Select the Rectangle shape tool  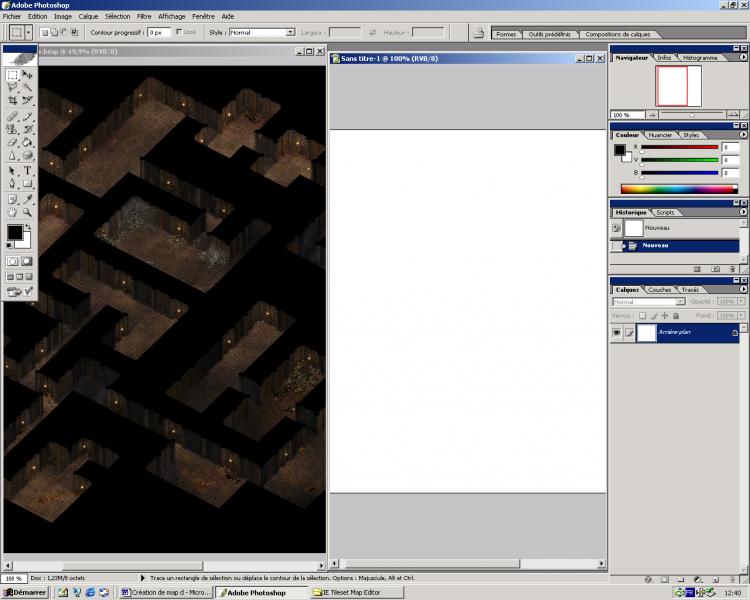click(x=27, y=184)
